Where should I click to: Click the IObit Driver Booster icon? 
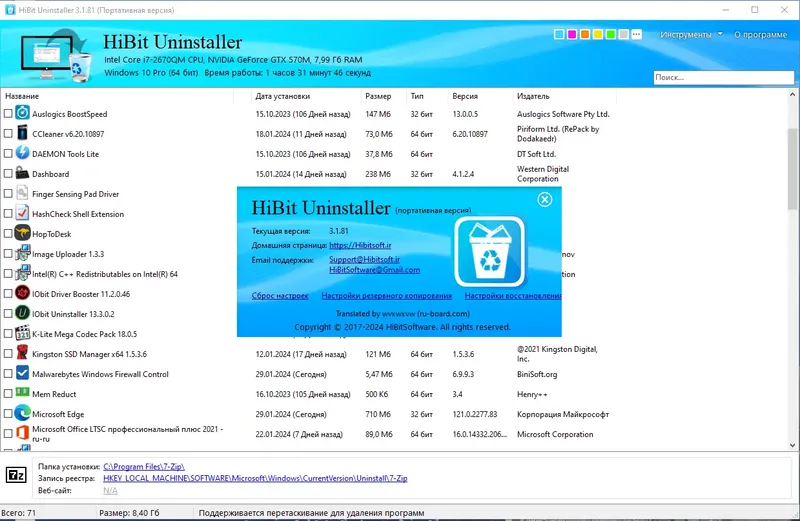point(22,293)
